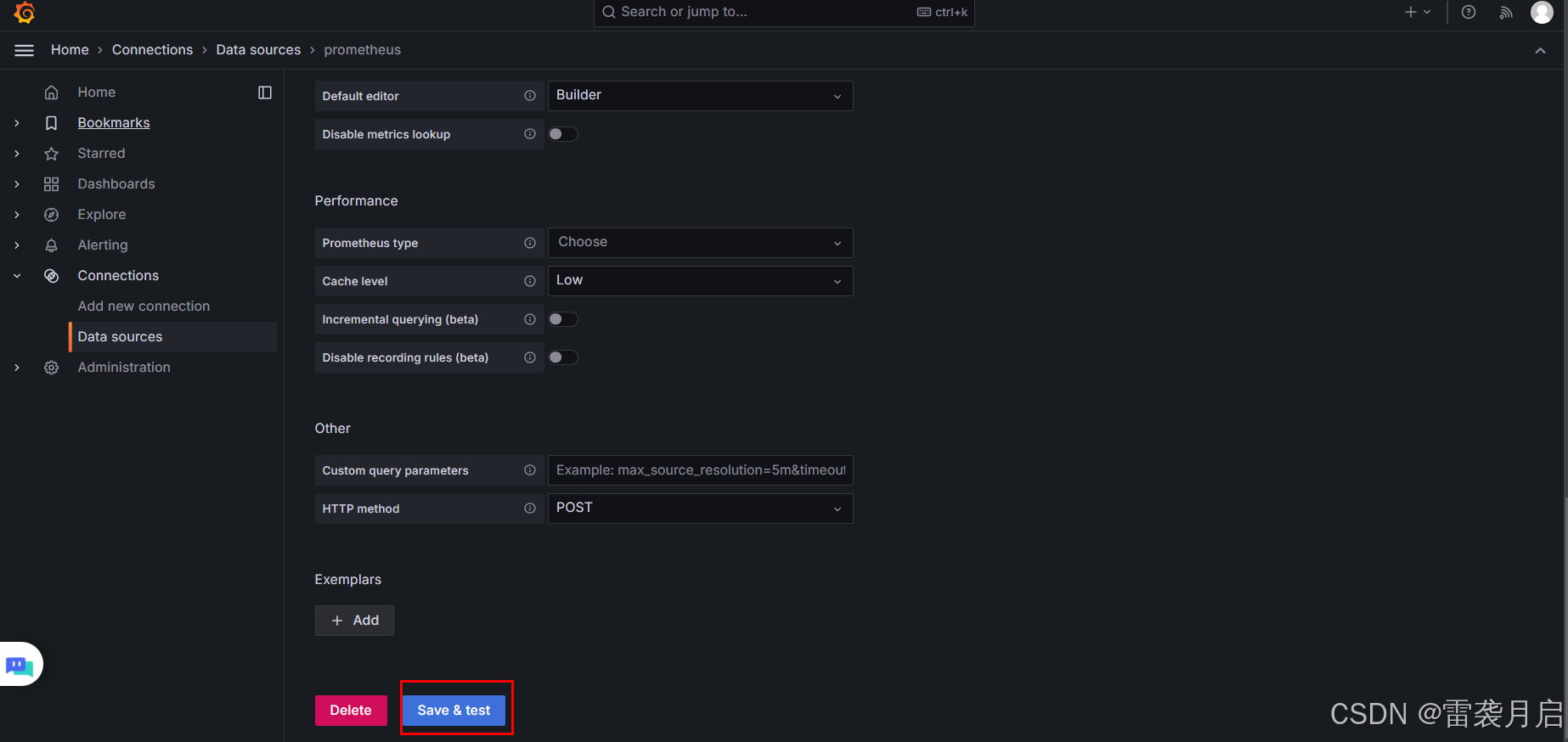Image resolution: width=1568 pixels, height=742 pixels.
Task: Expand the Administration sidebar section
Action: point(17,368)
